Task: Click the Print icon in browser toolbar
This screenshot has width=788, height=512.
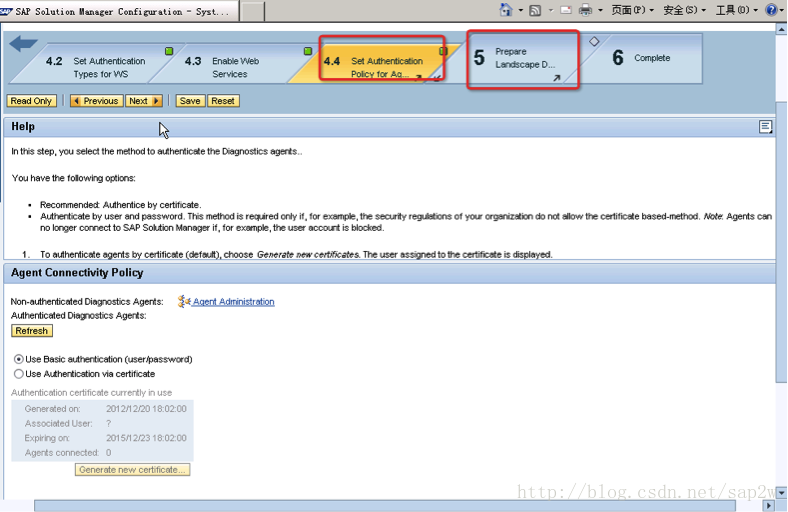Action: tap(585, 10)
